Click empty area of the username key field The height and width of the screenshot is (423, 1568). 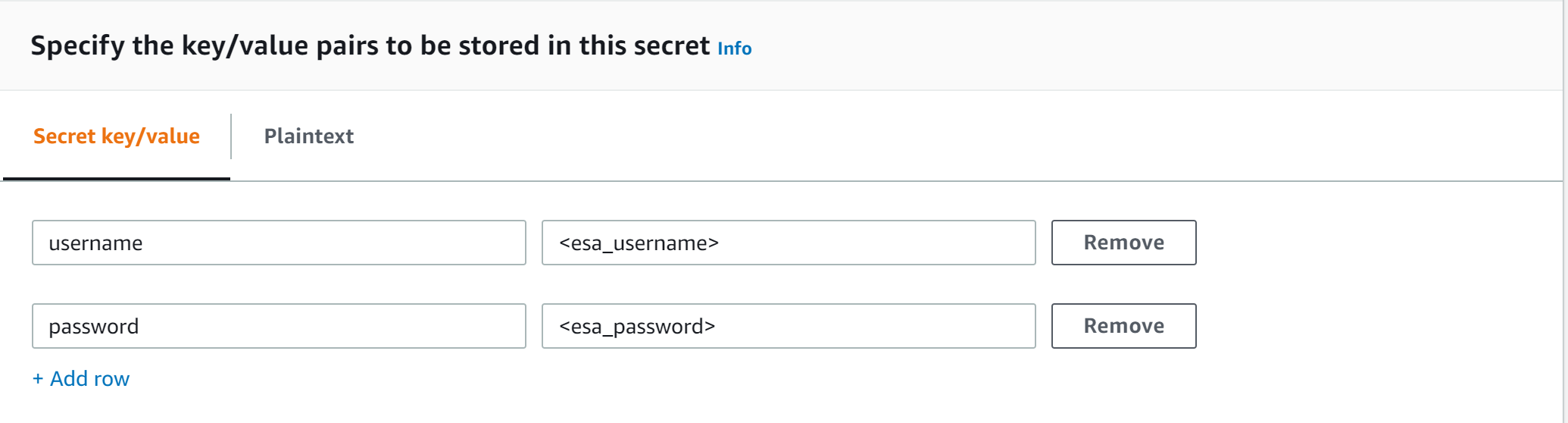click(x=379, y=243)
